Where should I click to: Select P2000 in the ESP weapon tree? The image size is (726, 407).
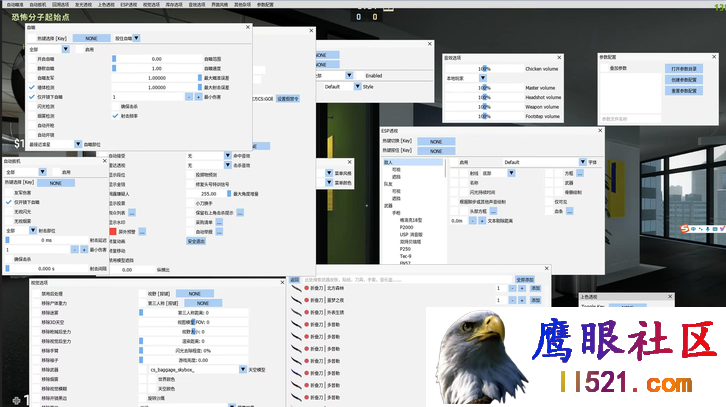click(406, 227)
